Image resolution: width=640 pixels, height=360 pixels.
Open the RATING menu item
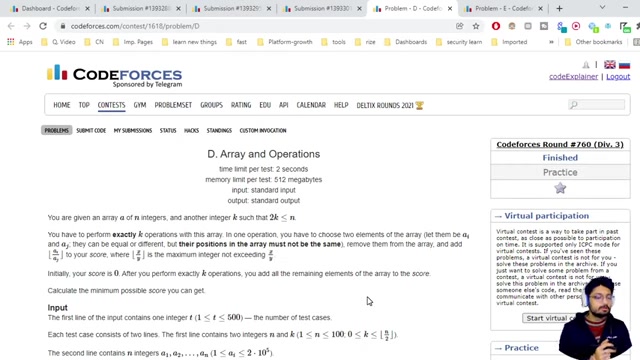241,105
